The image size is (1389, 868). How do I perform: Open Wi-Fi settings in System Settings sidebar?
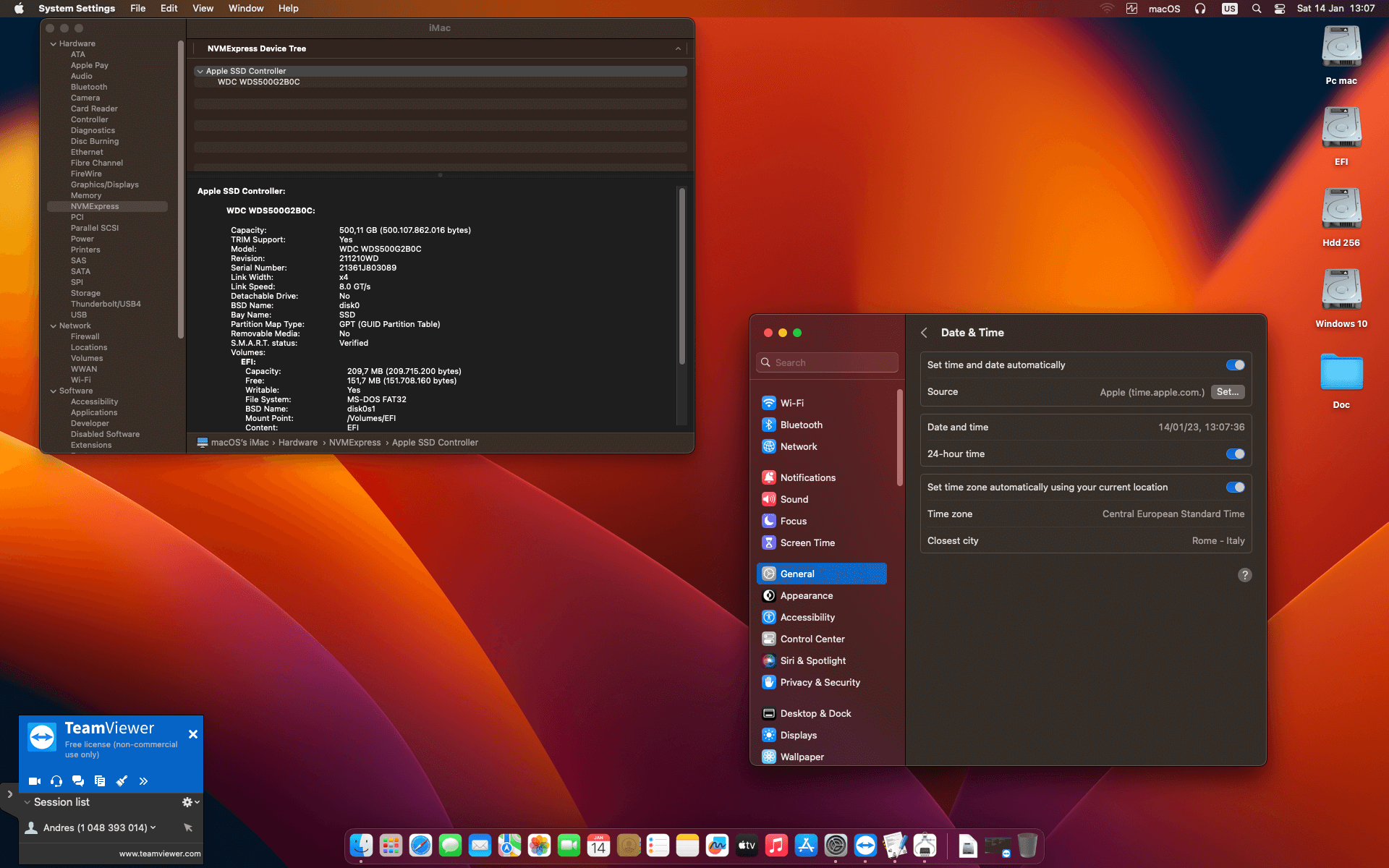[792, 403]
